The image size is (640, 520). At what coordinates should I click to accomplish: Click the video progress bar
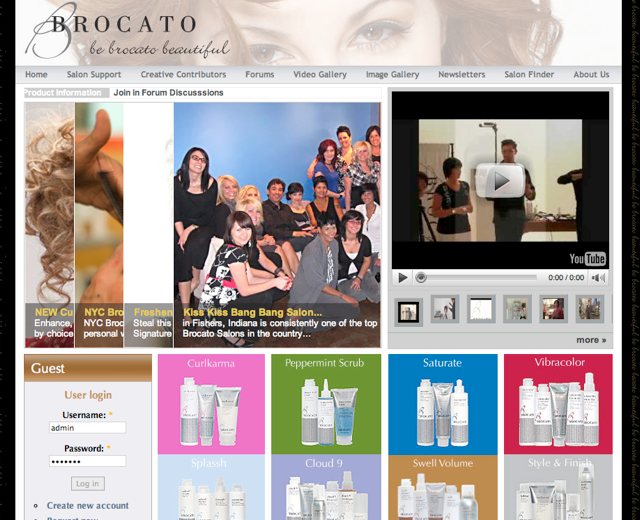pos(476,278)
